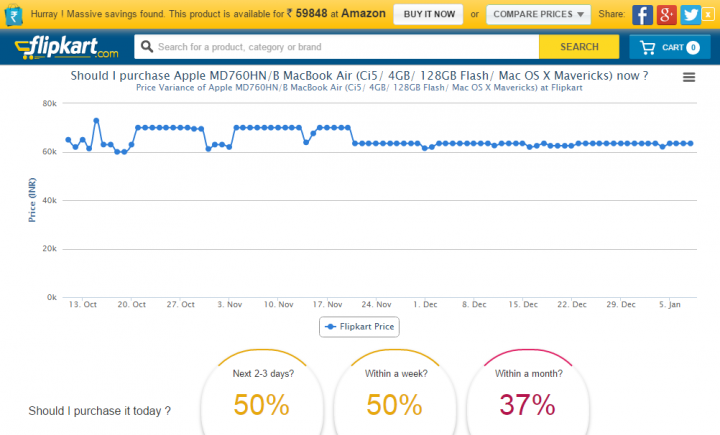
Task: Click the 8. Dec date label
Action: coord(474,305)
